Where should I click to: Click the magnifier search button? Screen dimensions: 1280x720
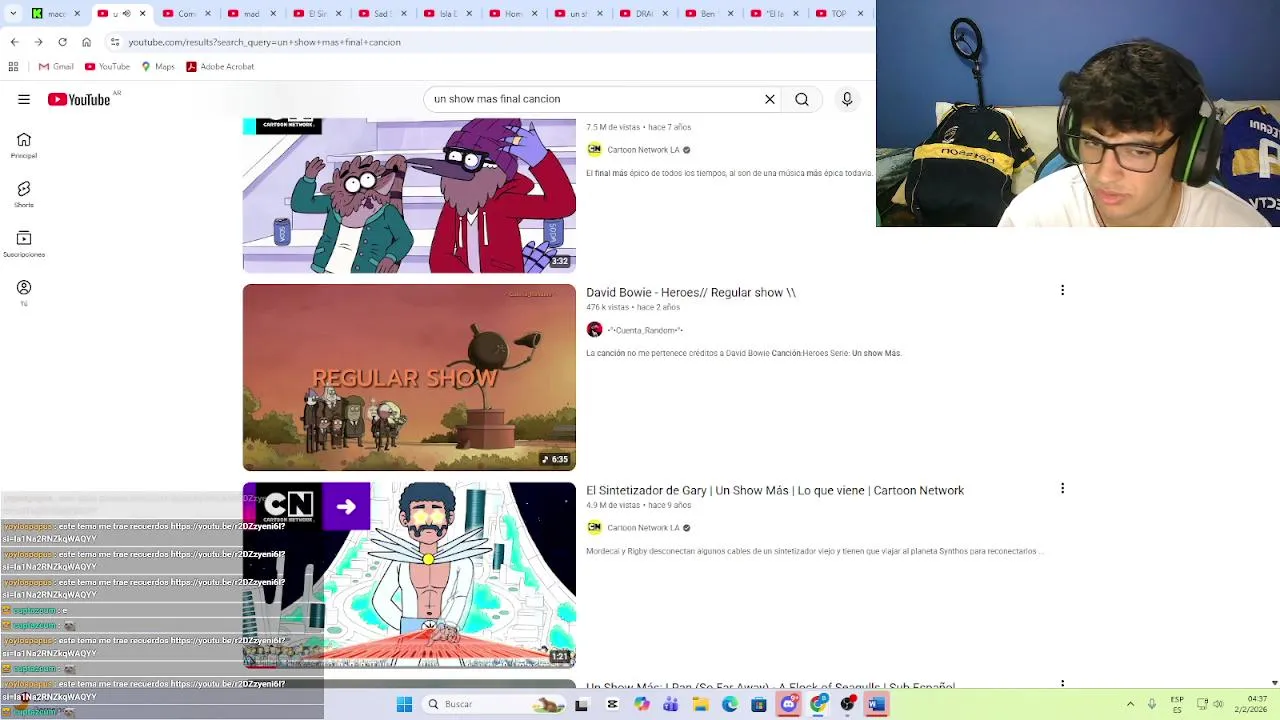(802, 99)
